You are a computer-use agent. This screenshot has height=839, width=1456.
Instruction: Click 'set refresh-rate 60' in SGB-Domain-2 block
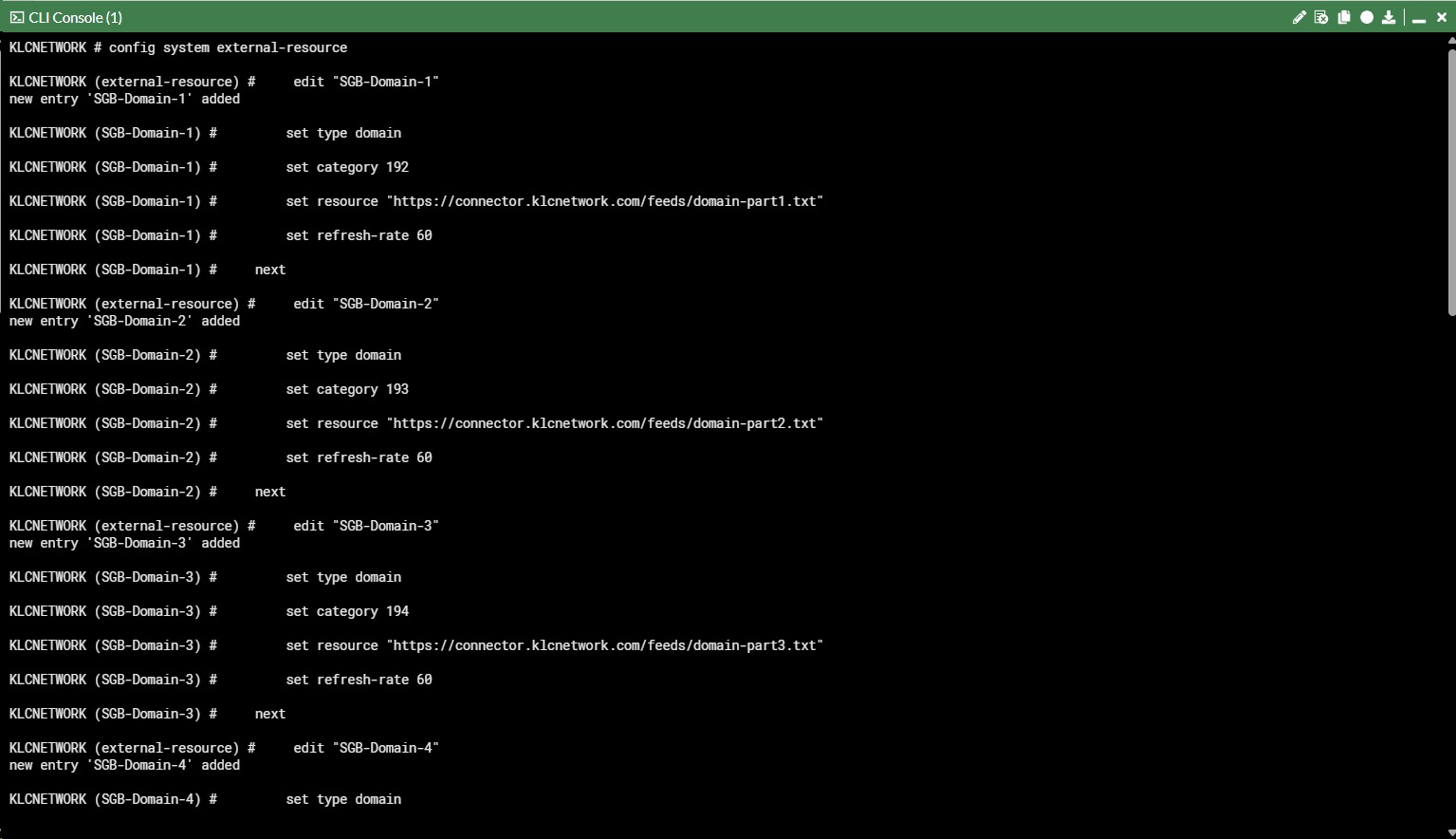pyautogui.click(x=359, y=457)
